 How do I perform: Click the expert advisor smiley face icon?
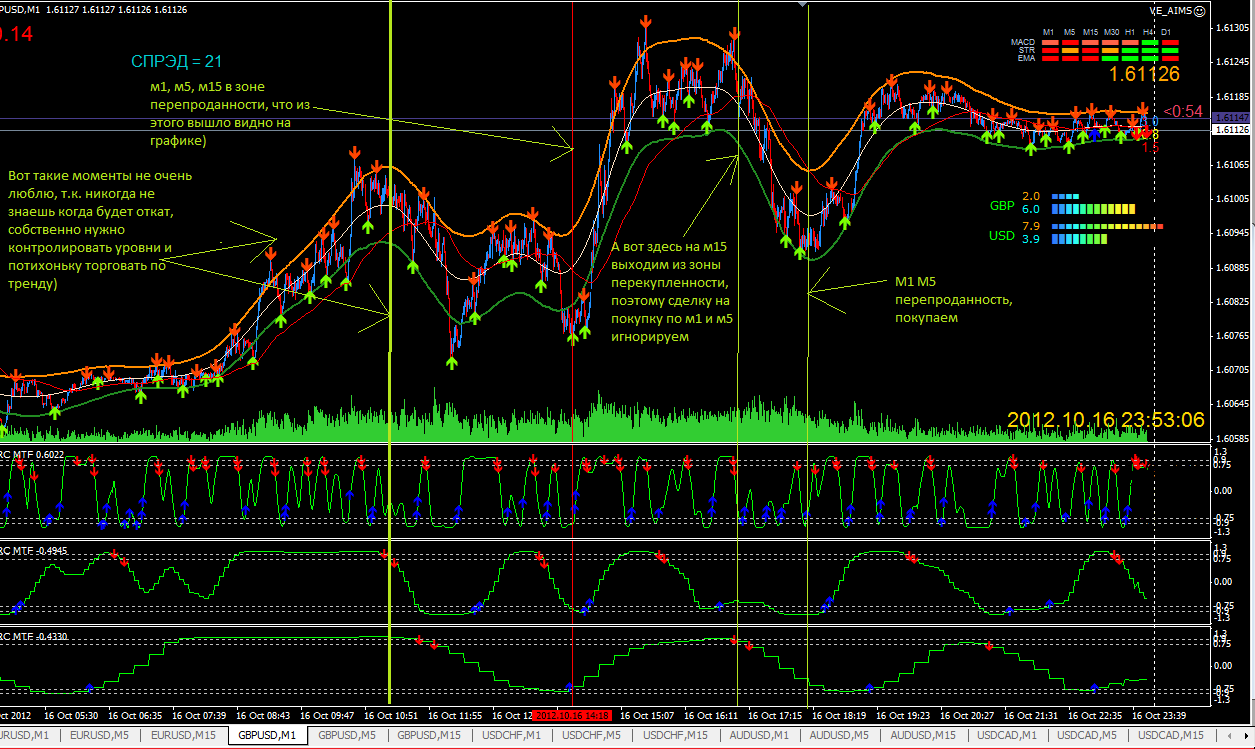click(x=1199, y=11)
